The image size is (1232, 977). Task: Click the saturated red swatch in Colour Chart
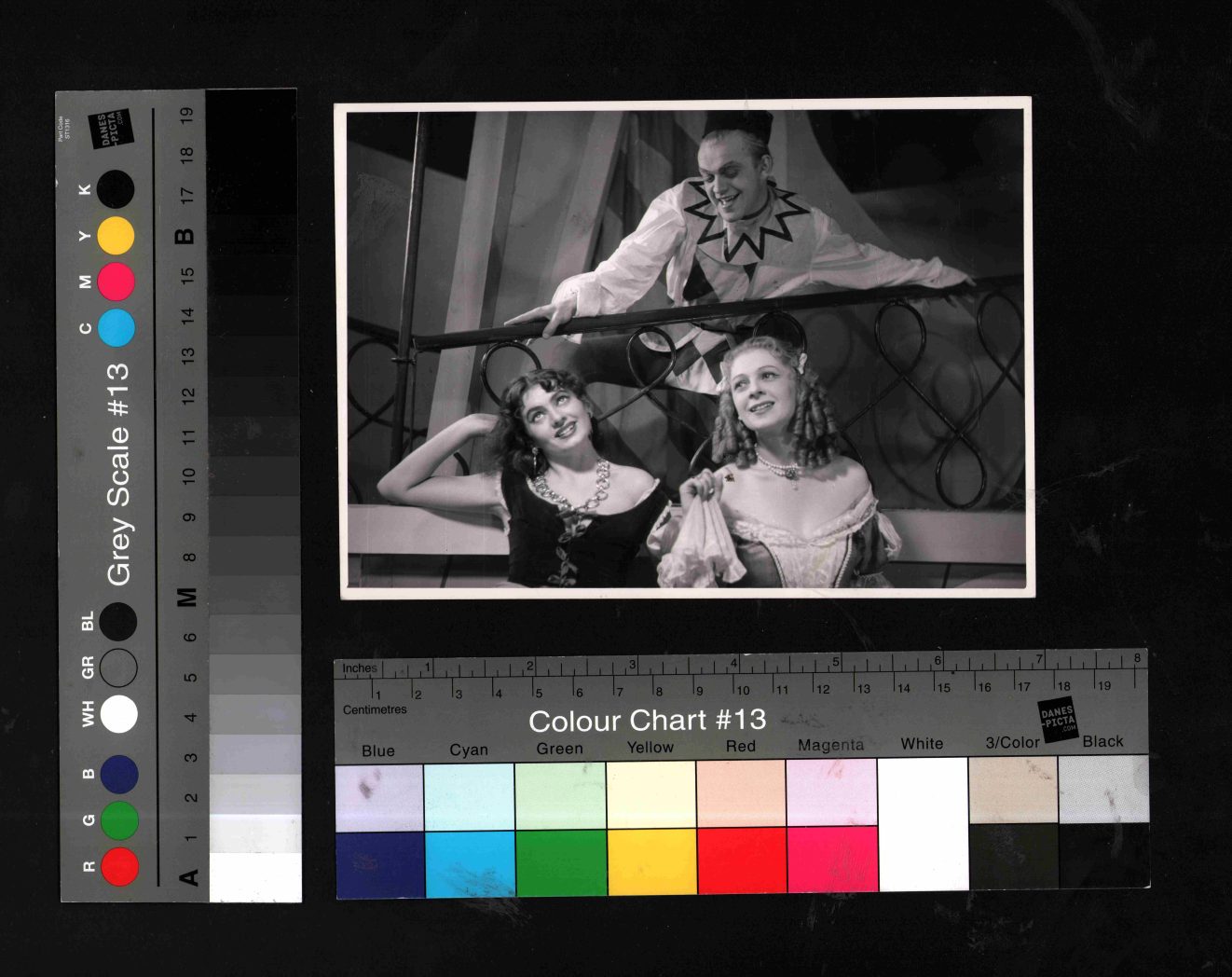pos(742,860)
